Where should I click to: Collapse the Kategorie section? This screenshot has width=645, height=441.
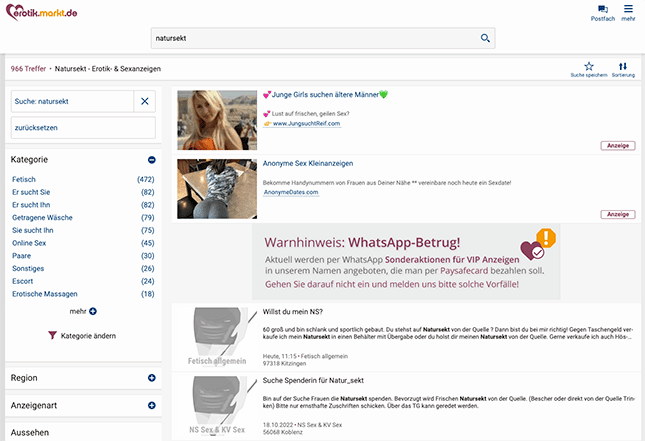(151, 159)
